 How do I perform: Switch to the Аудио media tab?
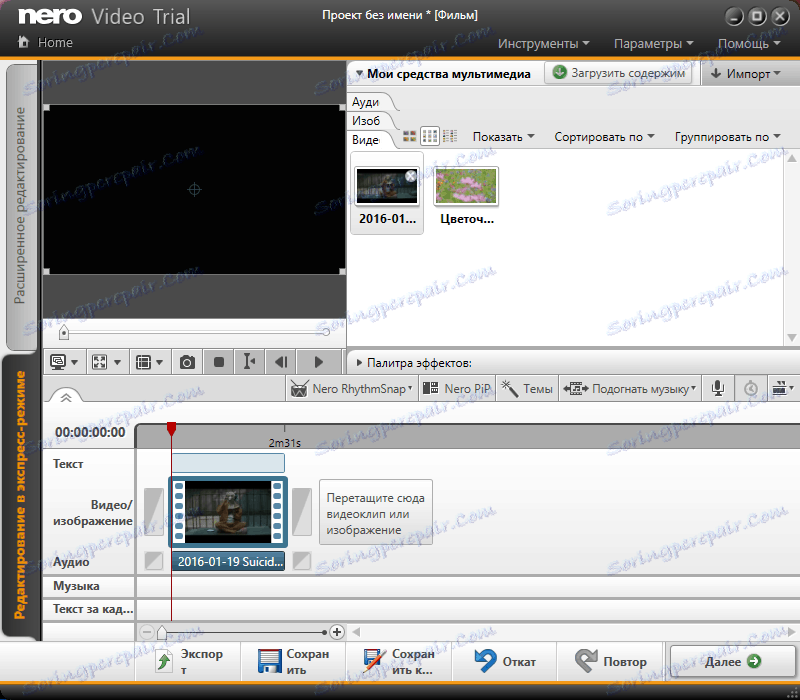[x=366, y=102]
